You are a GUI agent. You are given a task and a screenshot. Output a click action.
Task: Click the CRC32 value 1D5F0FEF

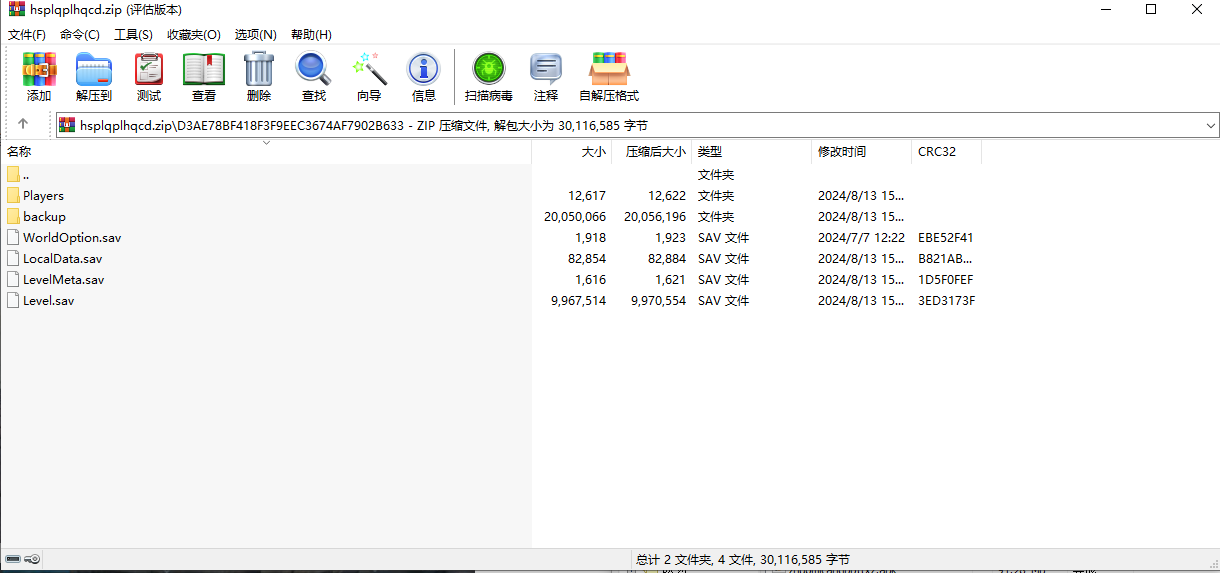[946, 279]
